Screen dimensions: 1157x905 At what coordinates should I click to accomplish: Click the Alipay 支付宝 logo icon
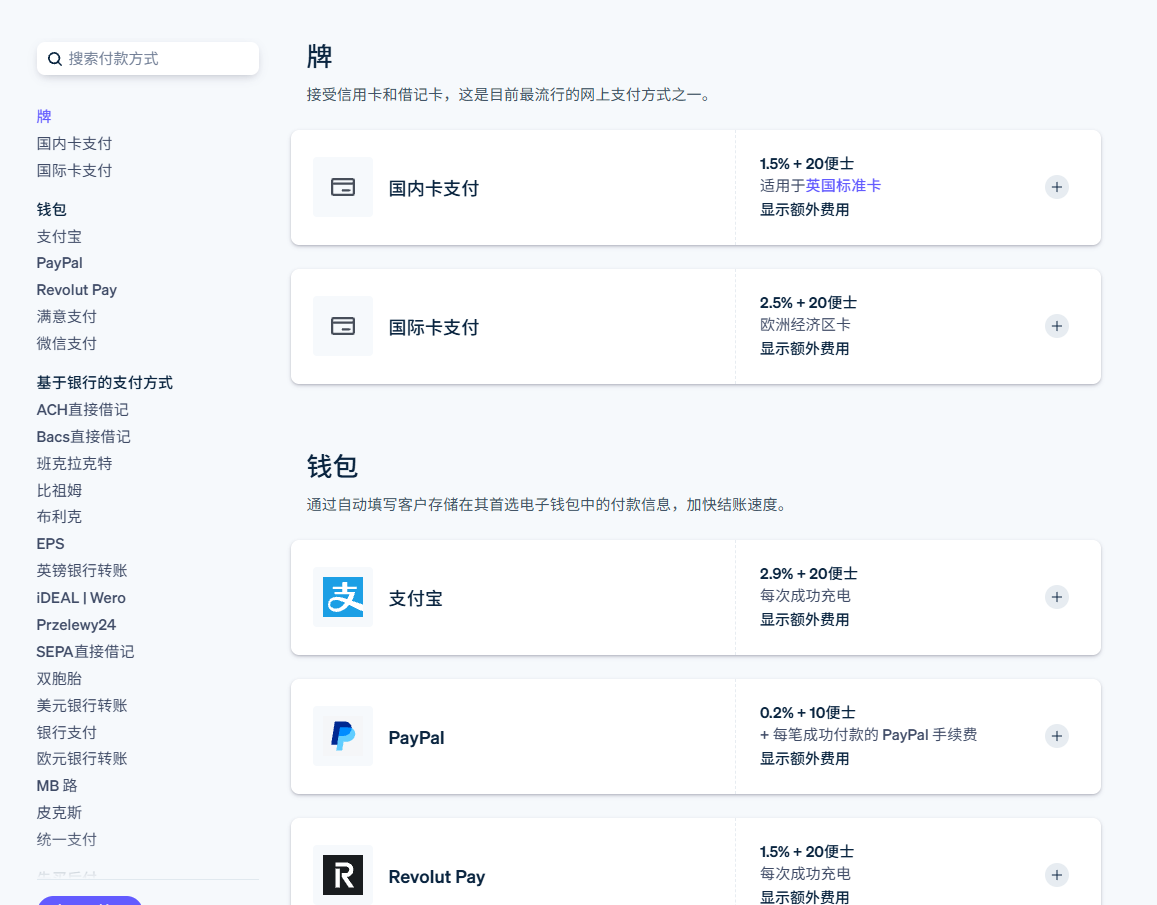[x=342, y=597]
